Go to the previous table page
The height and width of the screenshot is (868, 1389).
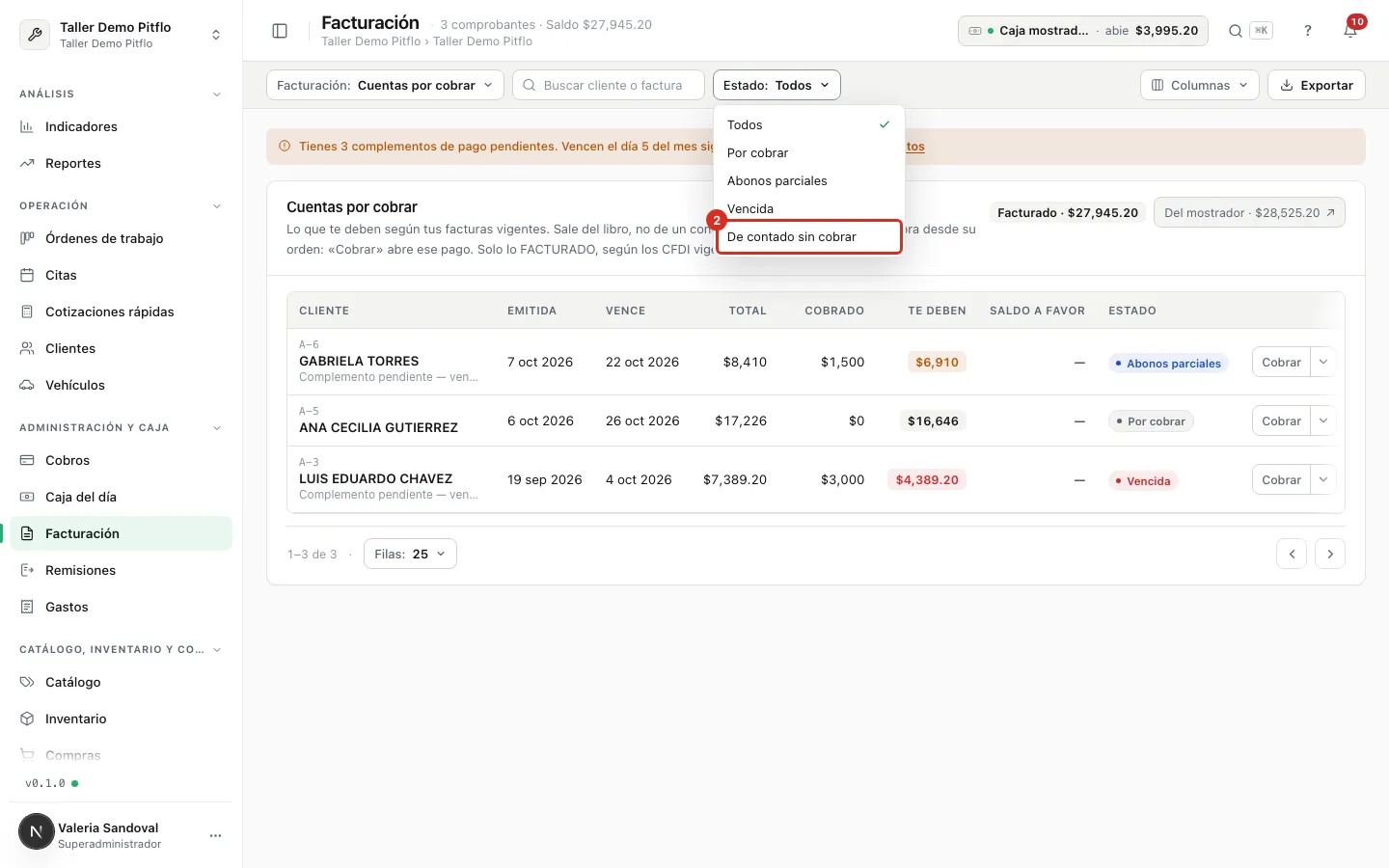(x=1292, y=554)
